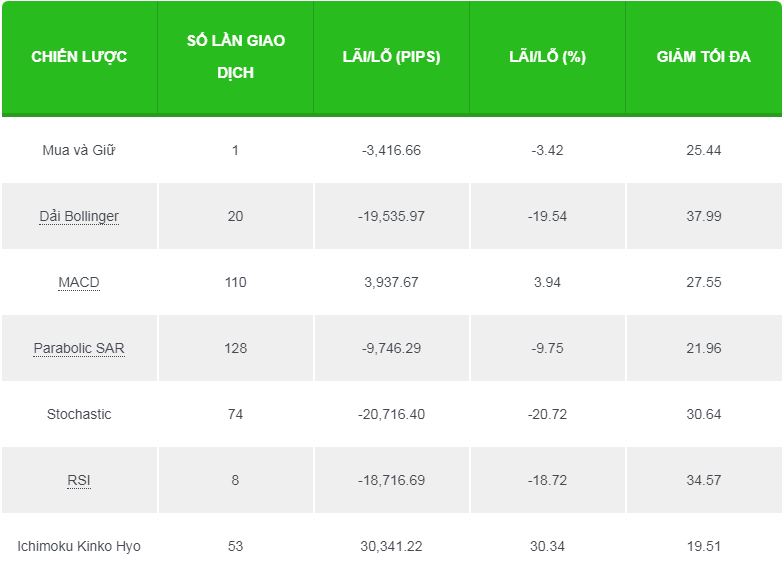Click the CHIẾN LƯỢC column header
The width and height of the screenshot is (784, 578).
79,57
